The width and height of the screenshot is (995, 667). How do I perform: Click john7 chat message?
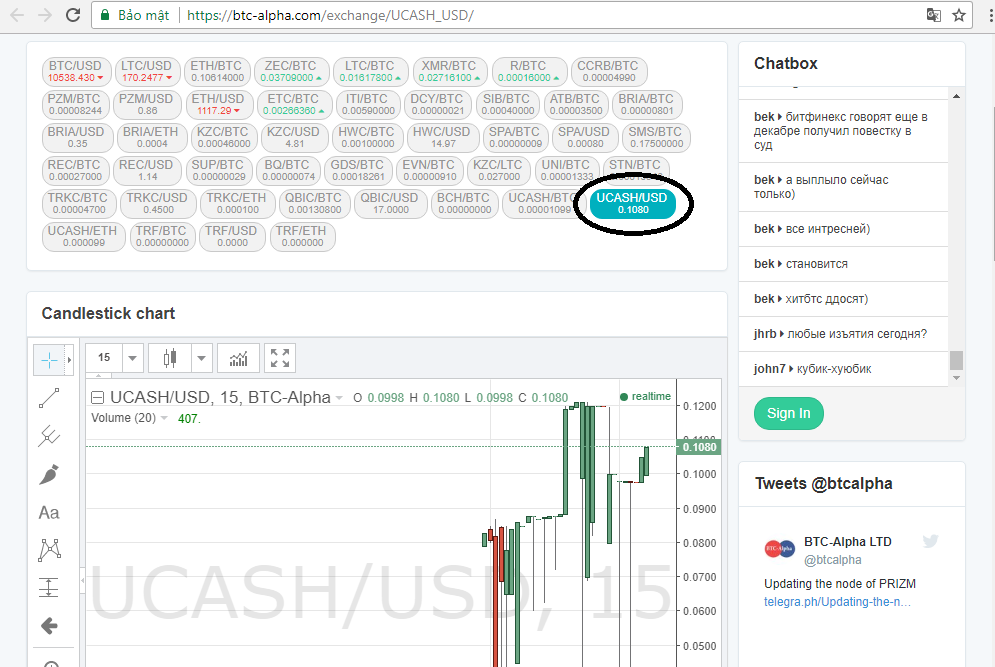click(x=843, y=369)
